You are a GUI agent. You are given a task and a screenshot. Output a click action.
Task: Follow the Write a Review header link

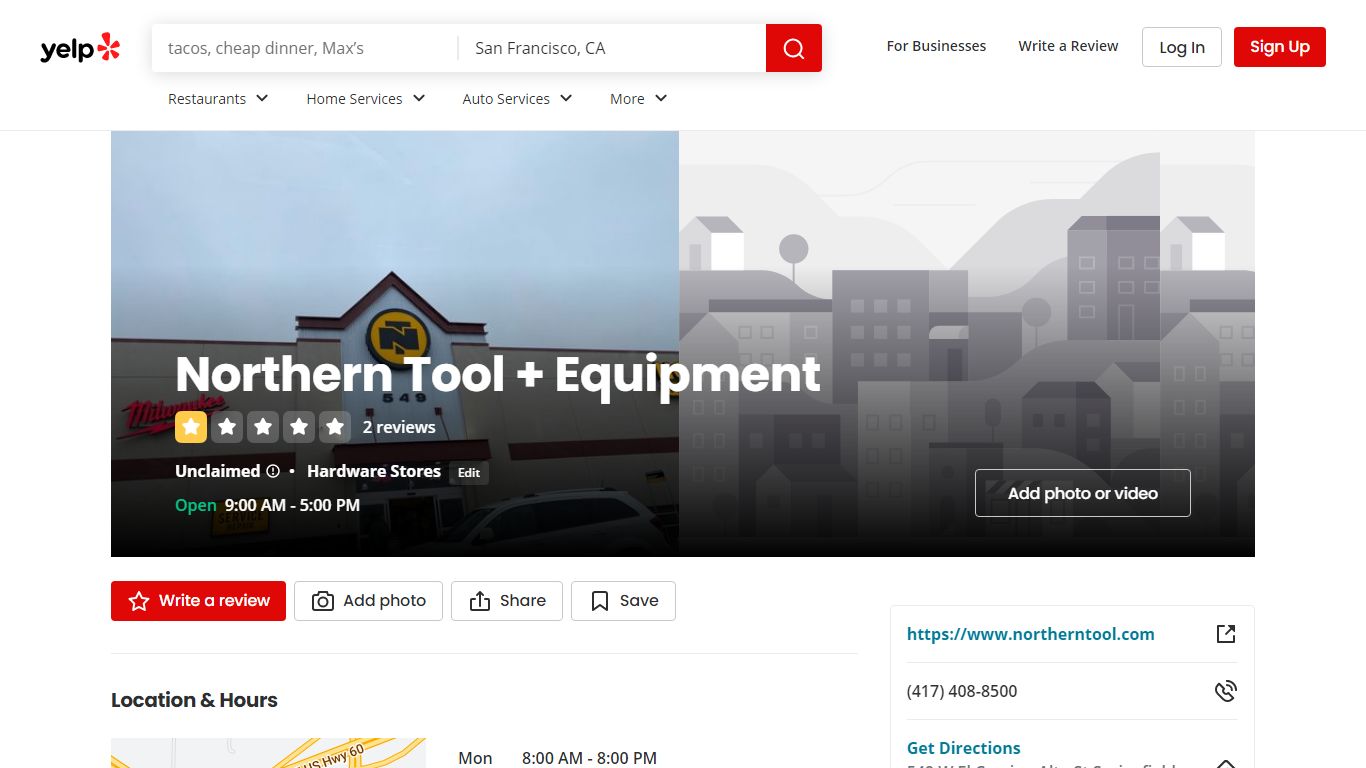point(1068,46)
